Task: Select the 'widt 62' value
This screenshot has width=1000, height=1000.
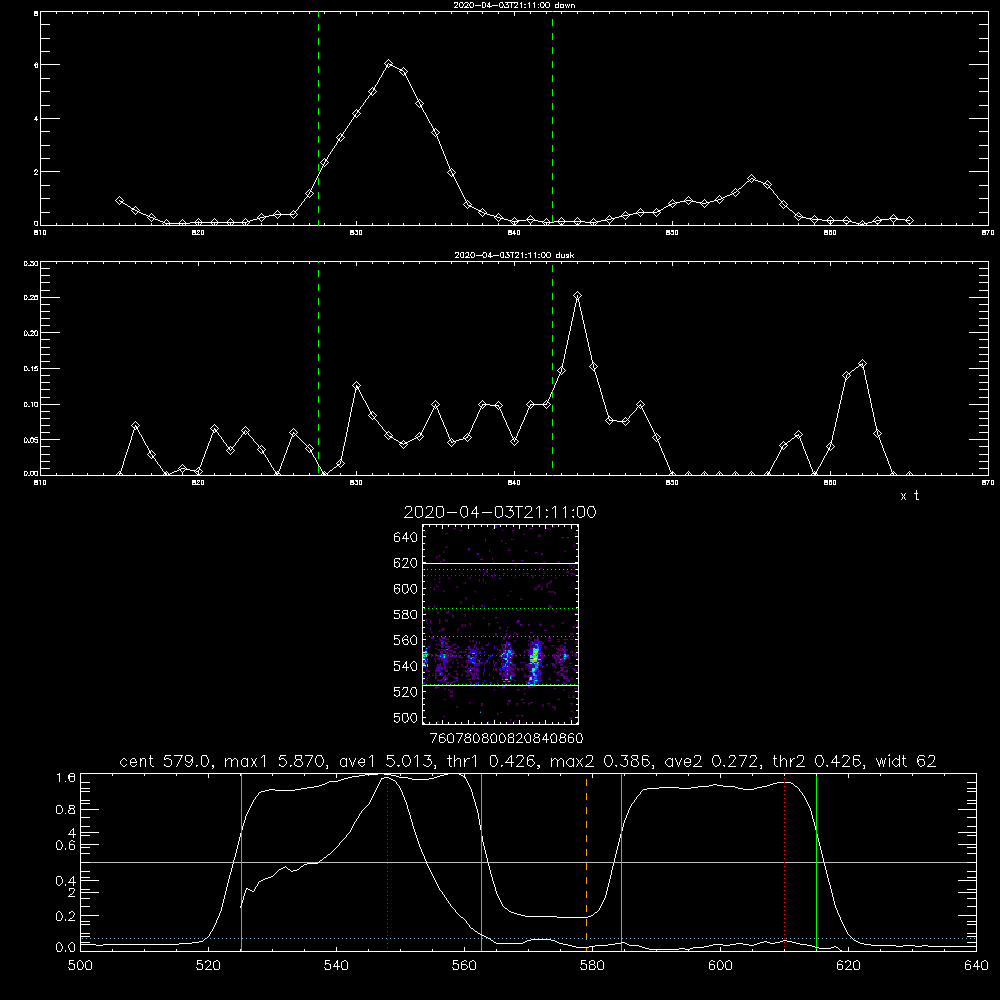Action: pos(906,761)
